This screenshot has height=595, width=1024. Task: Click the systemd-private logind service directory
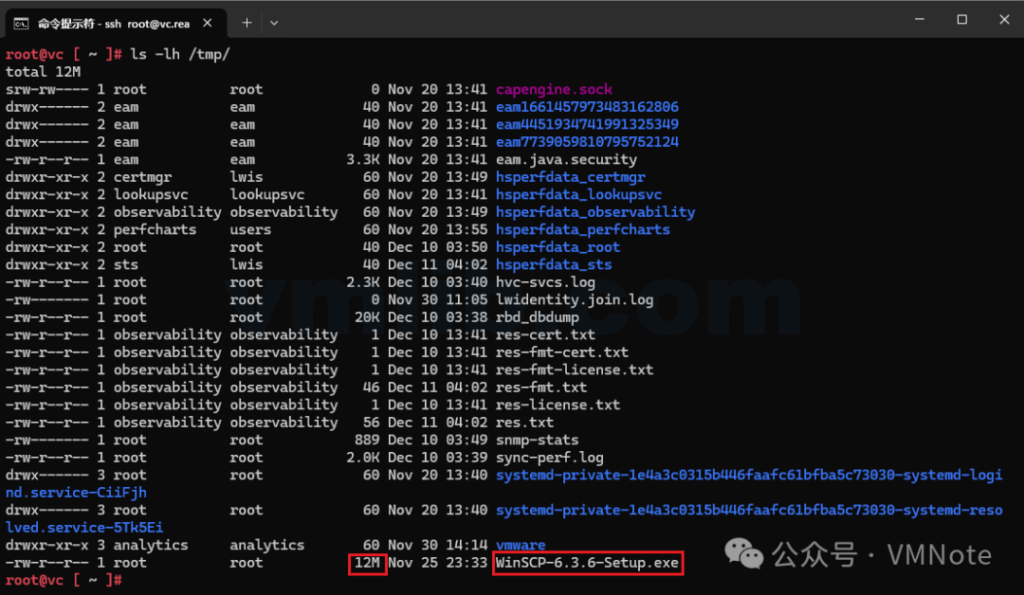(x=749, y=475)
